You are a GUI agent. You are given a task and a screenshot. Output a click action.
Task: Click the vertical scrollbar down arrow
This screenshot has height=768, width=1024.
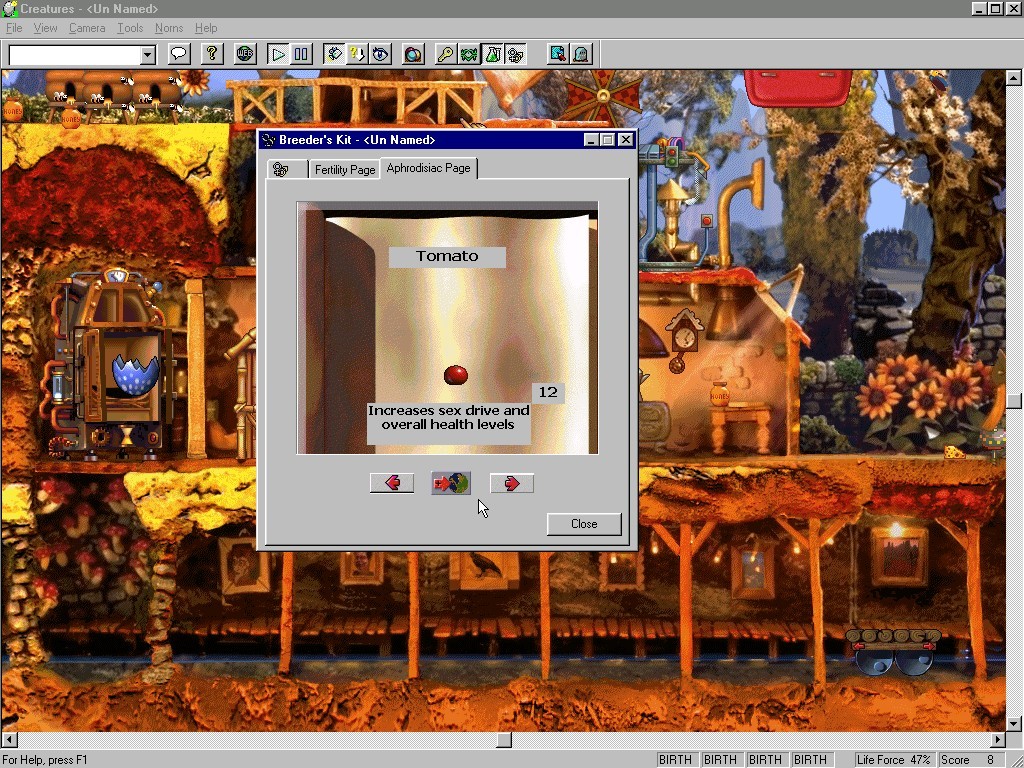1014,724
